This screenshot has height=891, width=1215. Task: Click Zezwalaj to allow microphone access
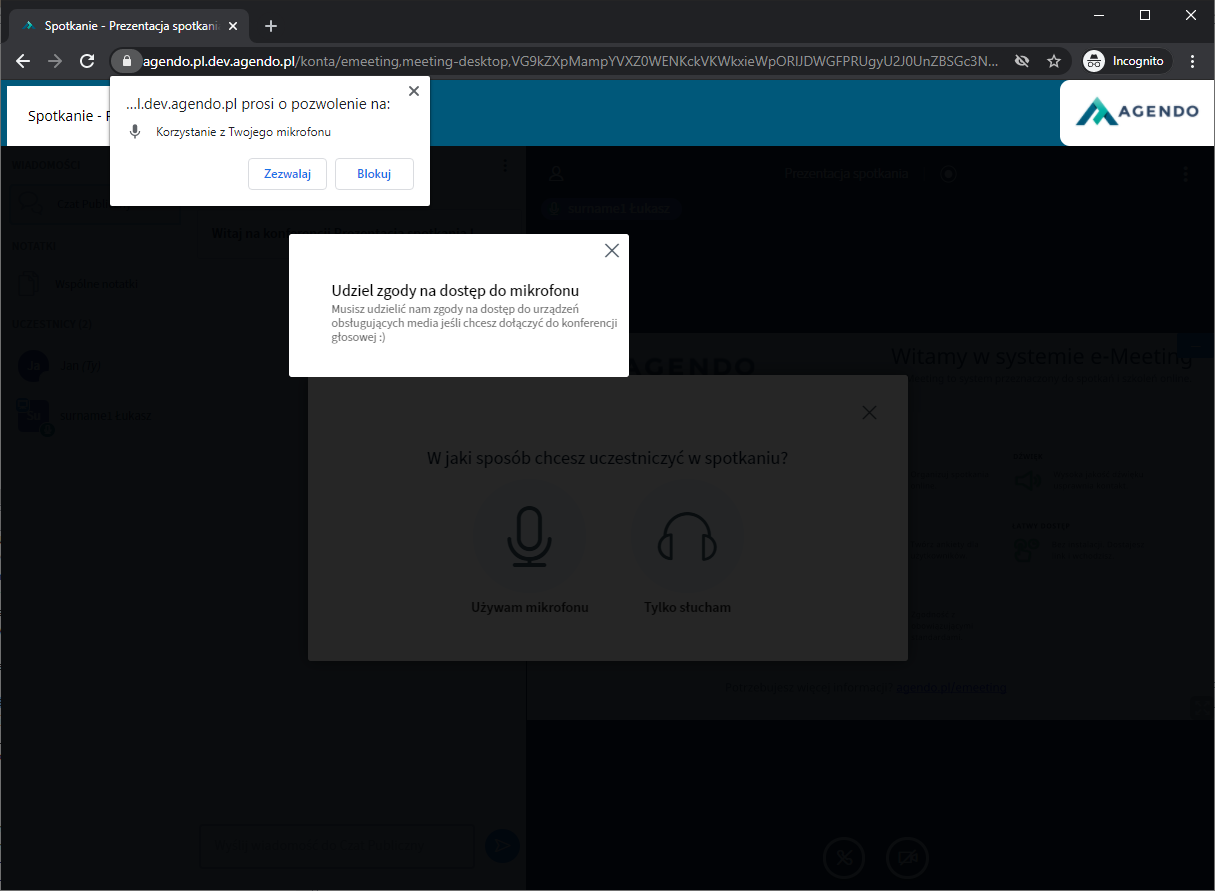click(287, 174)
